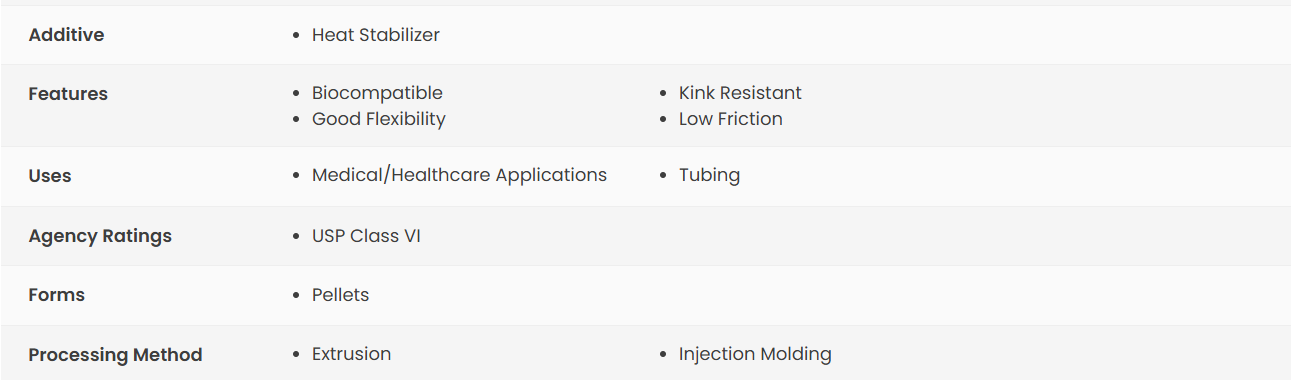Click the Agency Ratings row label
The height and width of the screenshot is (380, 1291).
tap(100, 236)
